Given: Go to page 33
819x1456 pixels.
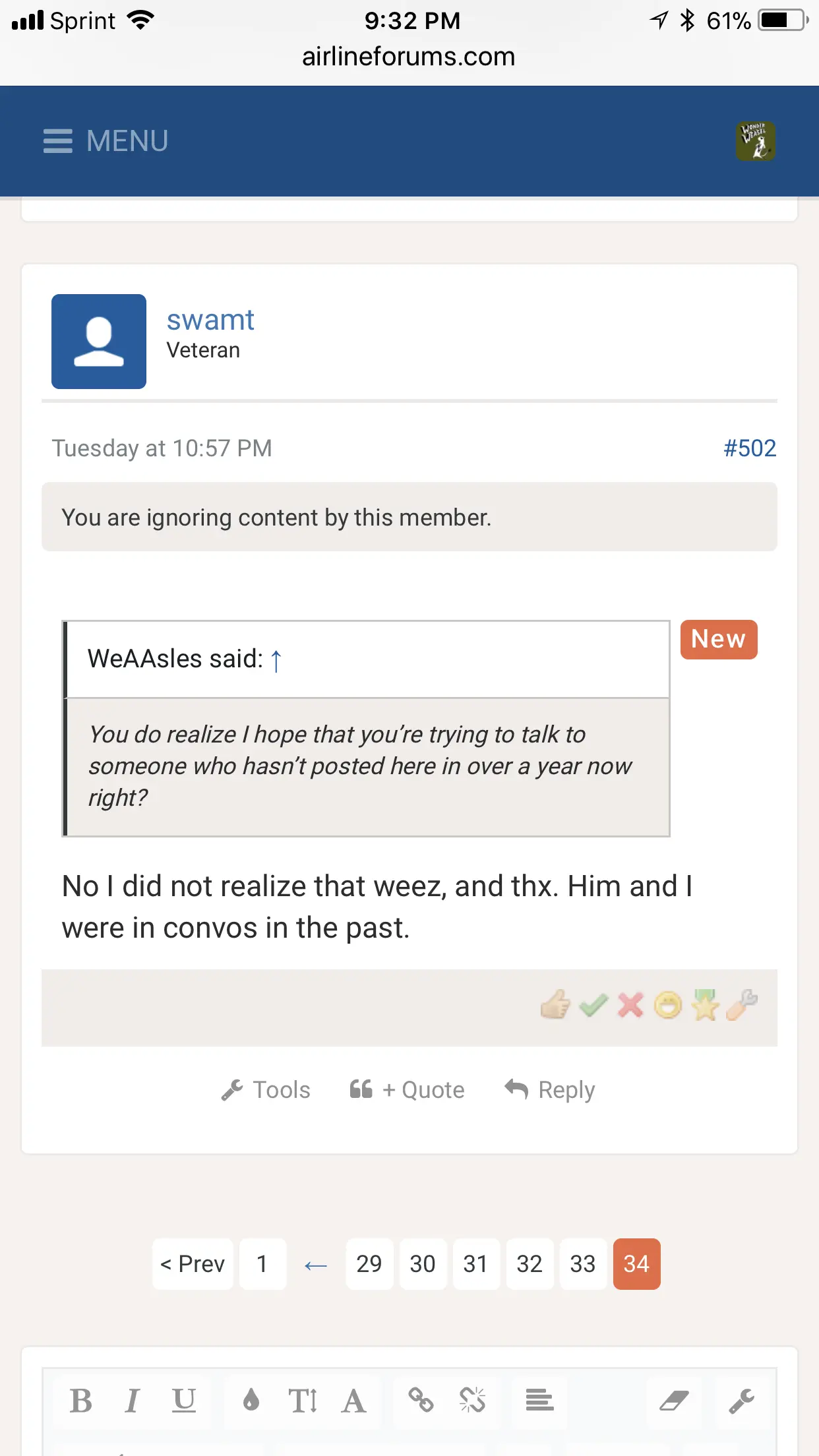Looking at the screenshot, I should 582,1263.
